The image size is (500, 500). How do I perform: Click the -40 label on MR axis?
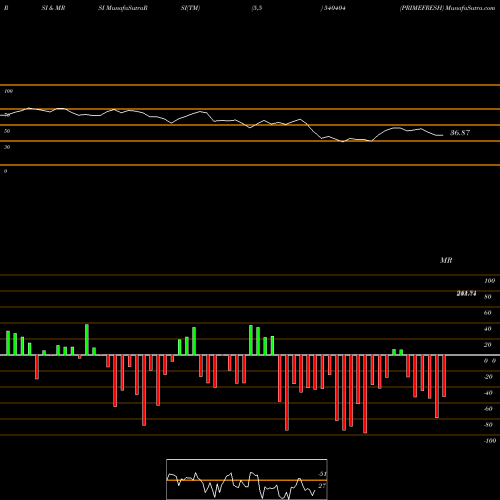[x=488, y=393]
